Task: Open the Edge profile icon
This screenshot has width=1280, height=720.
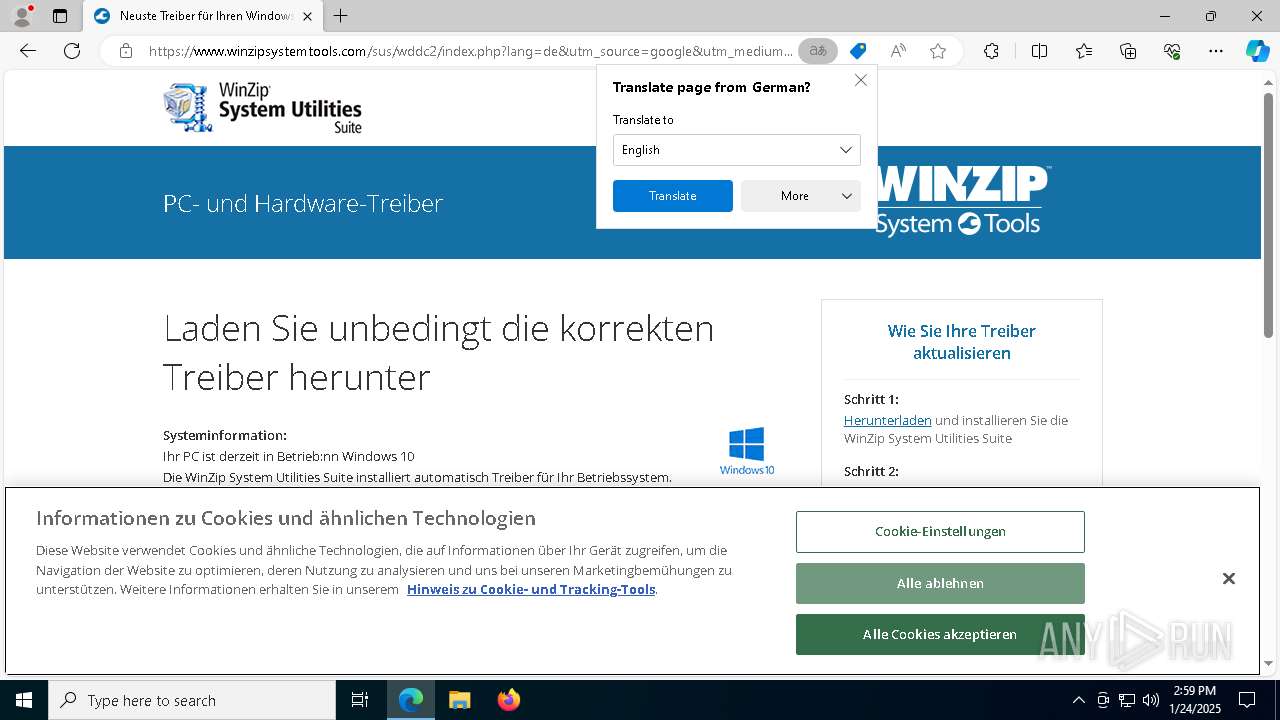Action: (x=21, y=15)
